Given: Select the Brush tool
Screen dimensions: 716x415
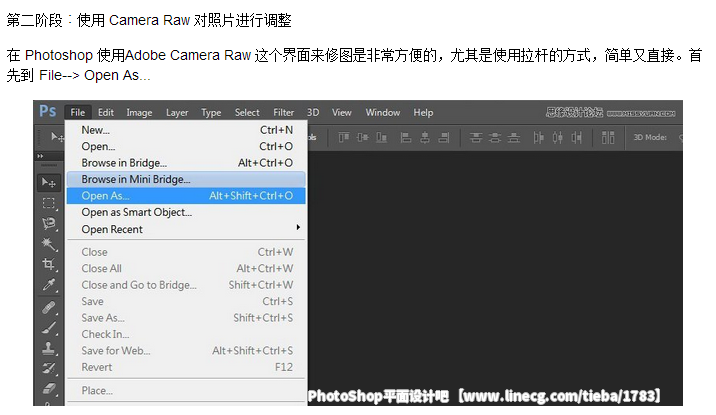Looking at the screenshot, I should click(48, 328).
